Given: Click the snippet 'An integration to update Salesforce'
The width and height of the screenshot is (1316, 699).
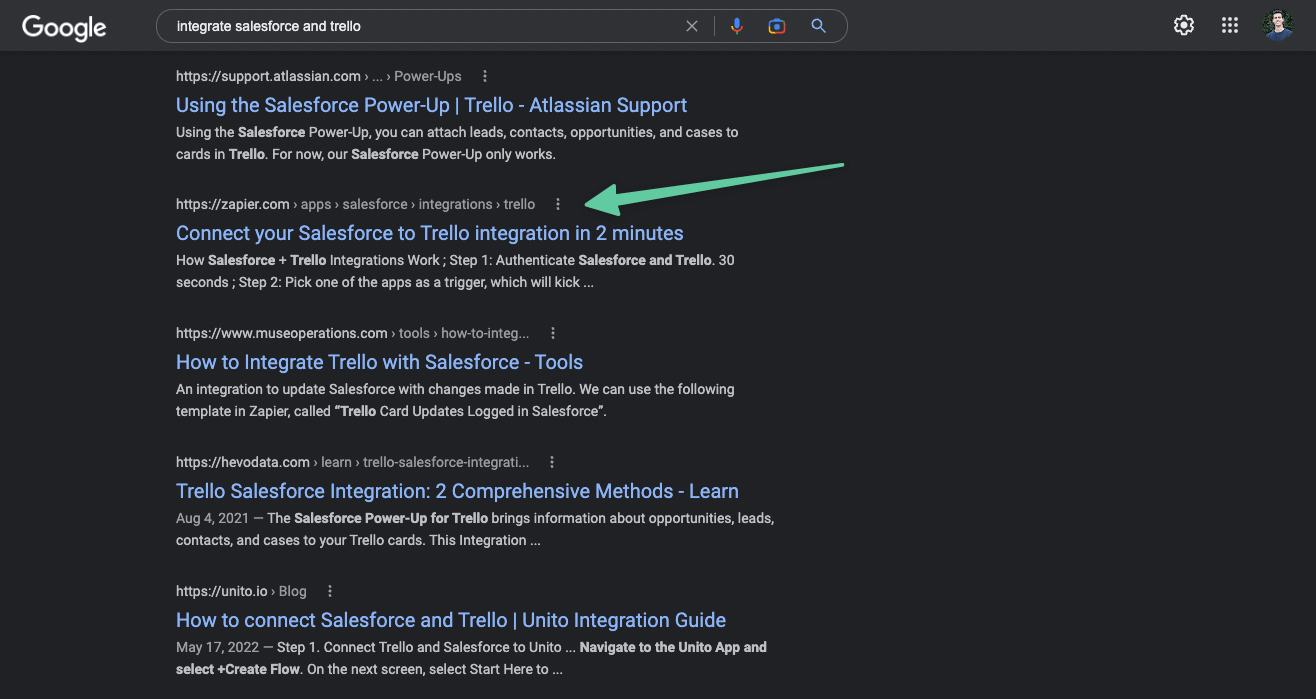Looking at the screenshot, I should [455, 400].
